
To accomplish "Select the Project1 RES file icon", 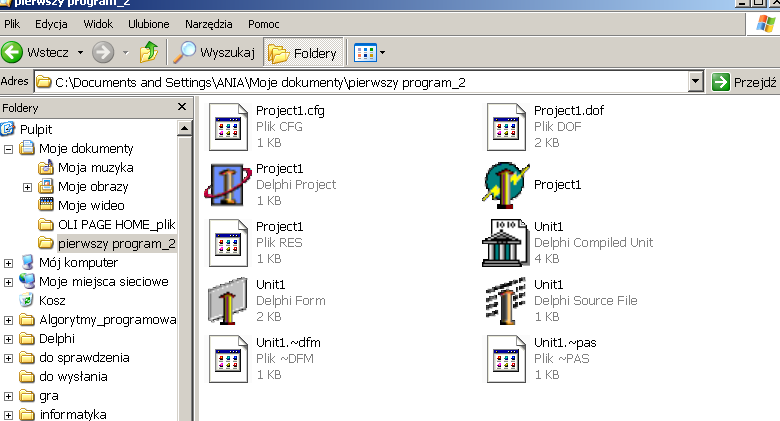I will 228,243.
